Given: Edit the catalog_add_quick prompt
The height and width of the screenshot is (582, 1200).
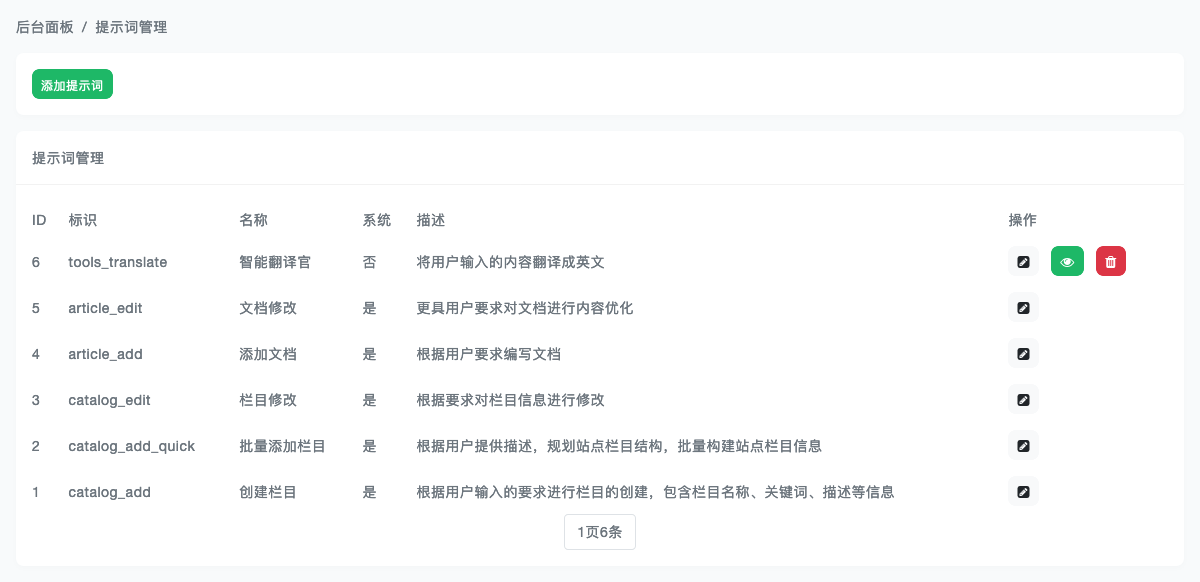Looking at the screenshot, I should pos(1023,446).
